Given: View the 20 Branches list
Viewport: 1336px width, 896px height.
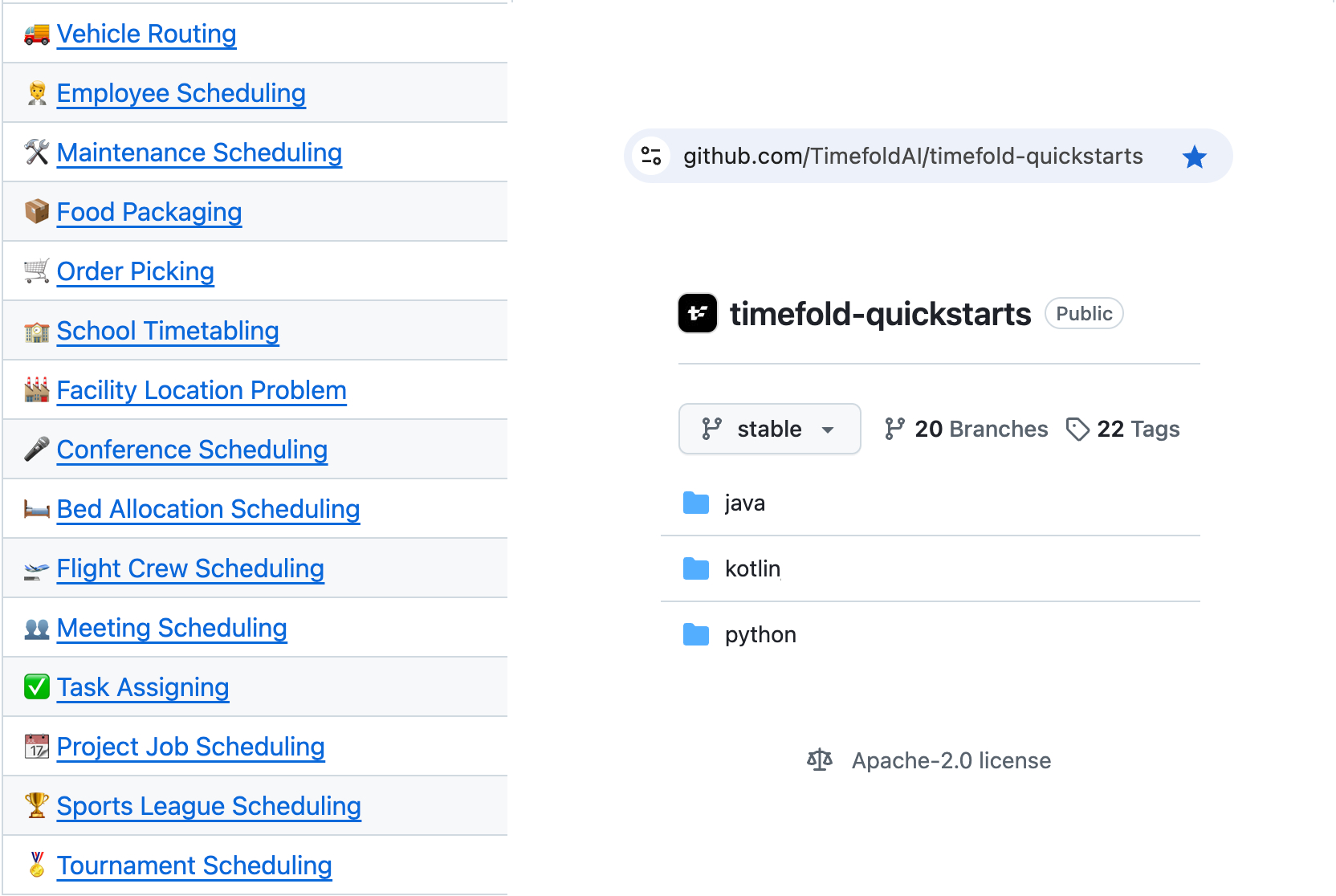Looking at the screenshot, I should [980, 429].
